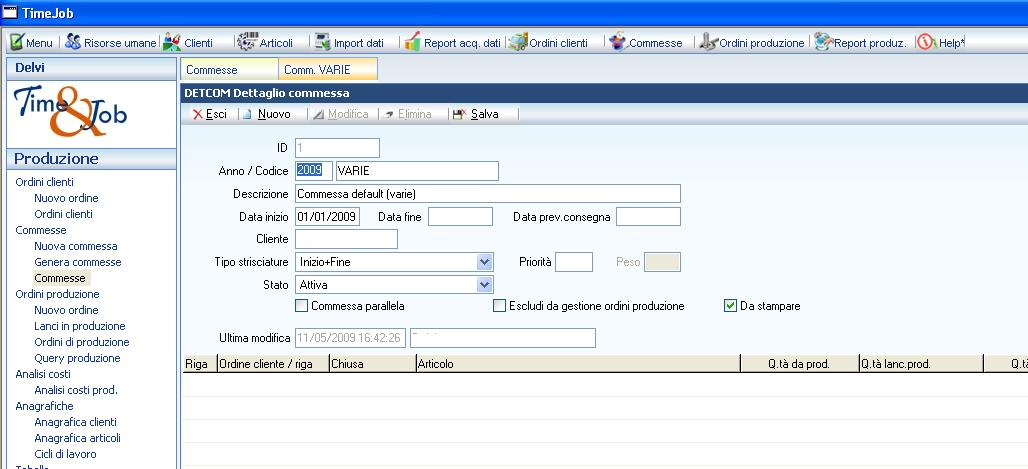Click the Articolo column header
This screenshot has height=469, width=1028.
tap(578, 363)
